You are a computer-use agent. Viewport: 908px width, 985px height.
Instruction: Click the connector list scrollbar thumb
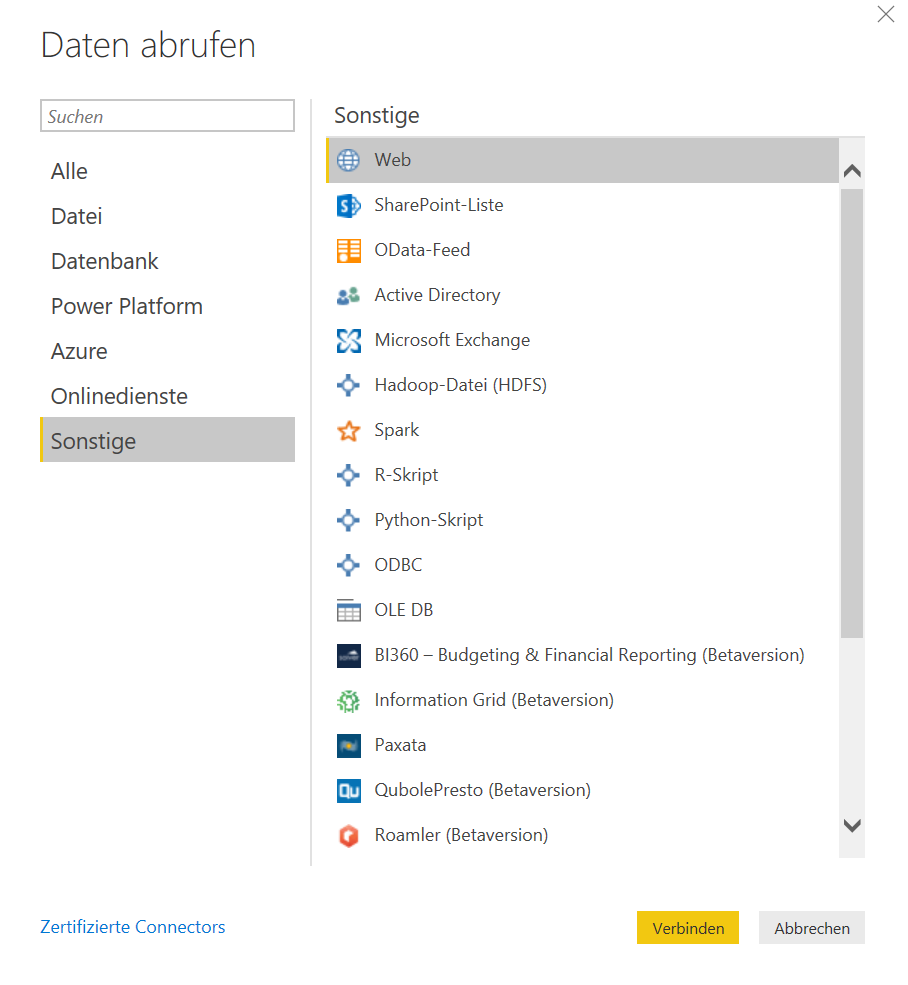(x=852, y=413)
